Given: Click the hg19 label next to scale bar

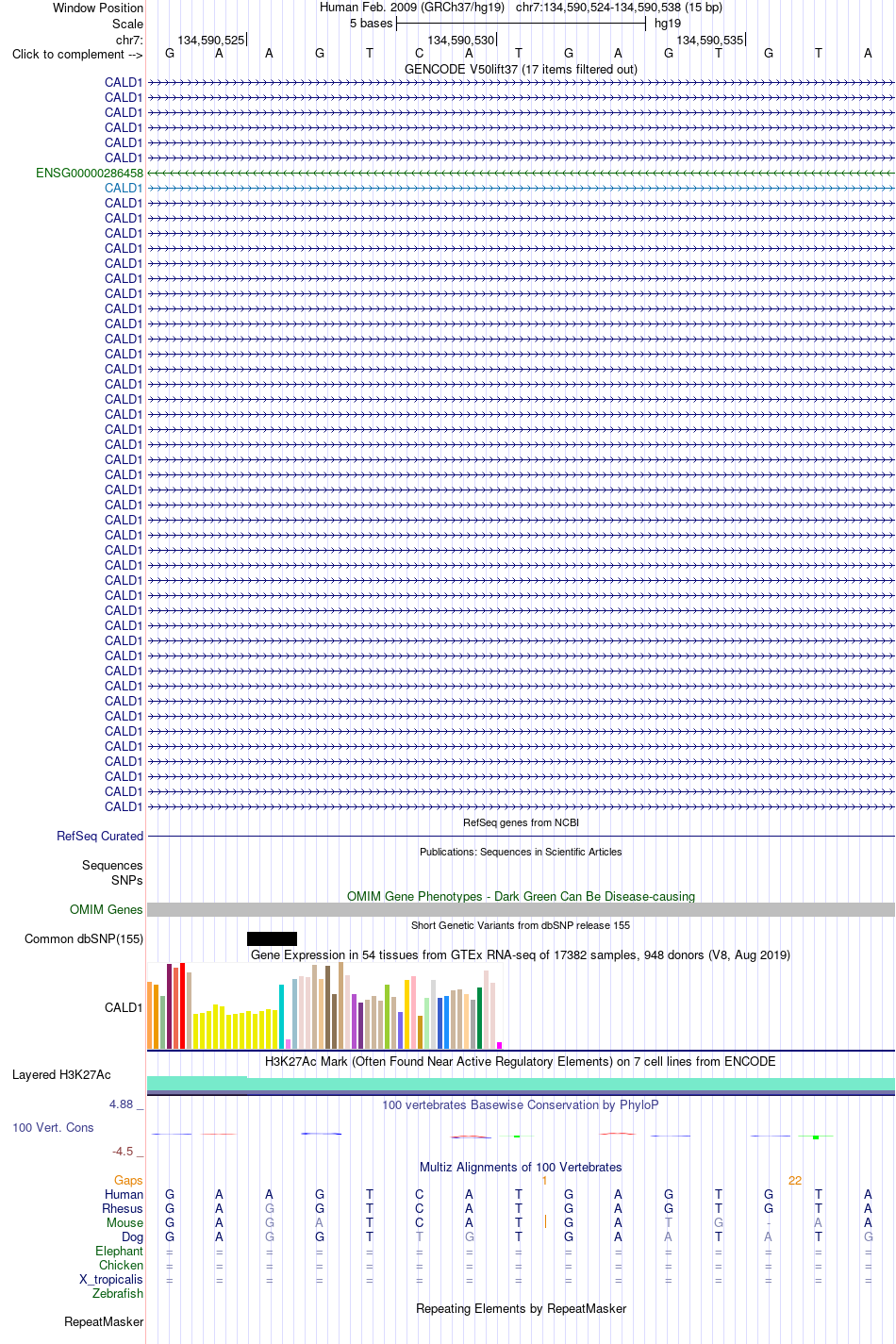Looking at the screenshot, I should 668,24.
